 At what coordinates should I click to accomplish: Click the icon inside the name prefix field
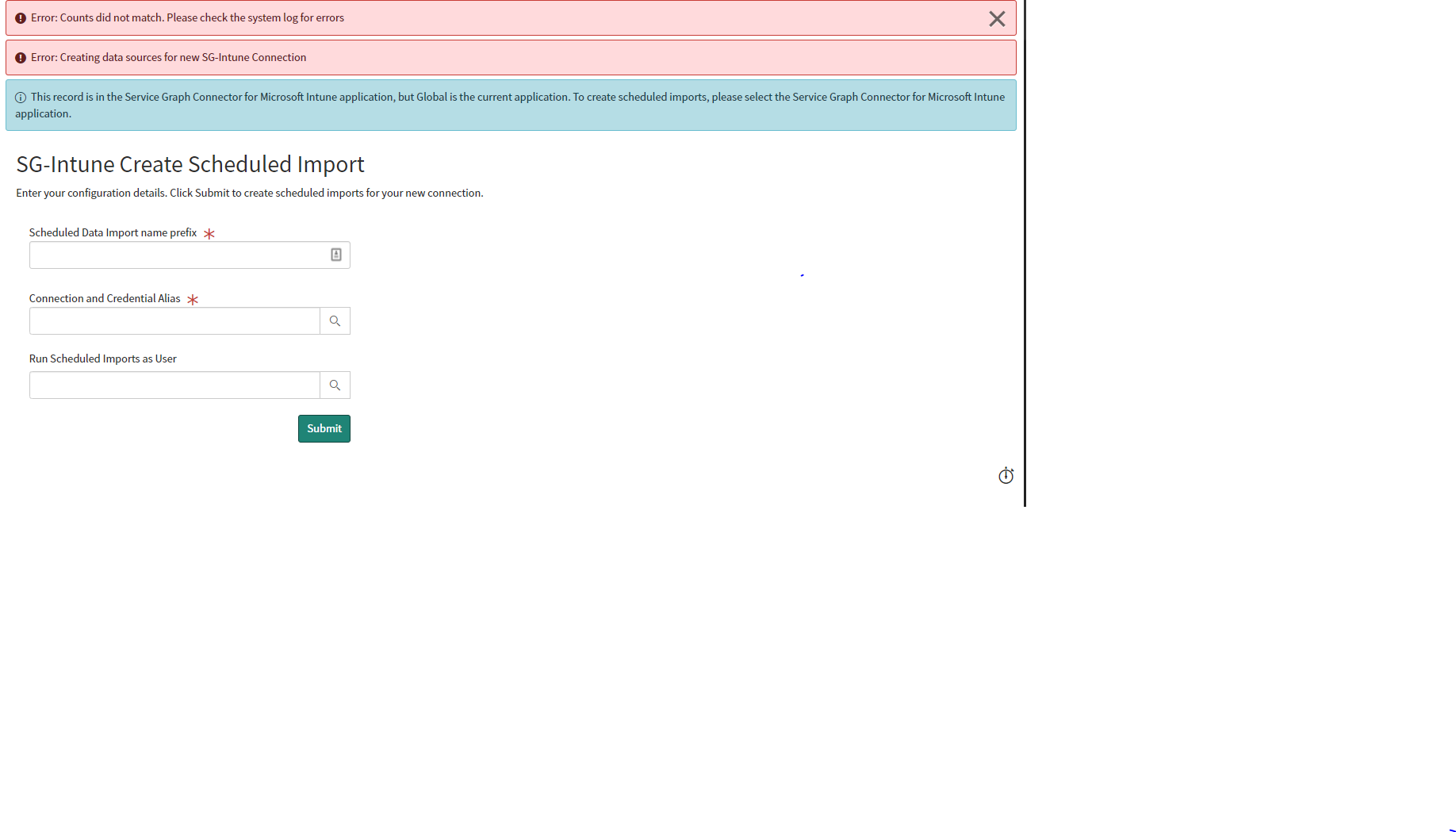(336, 255)
